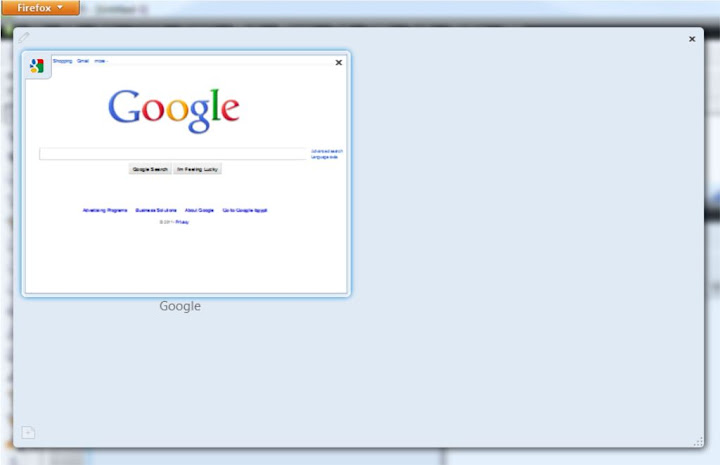The image size is (720, 465).
Task: Click the group's resize handle at its corner
Action: tap(698, 442)
